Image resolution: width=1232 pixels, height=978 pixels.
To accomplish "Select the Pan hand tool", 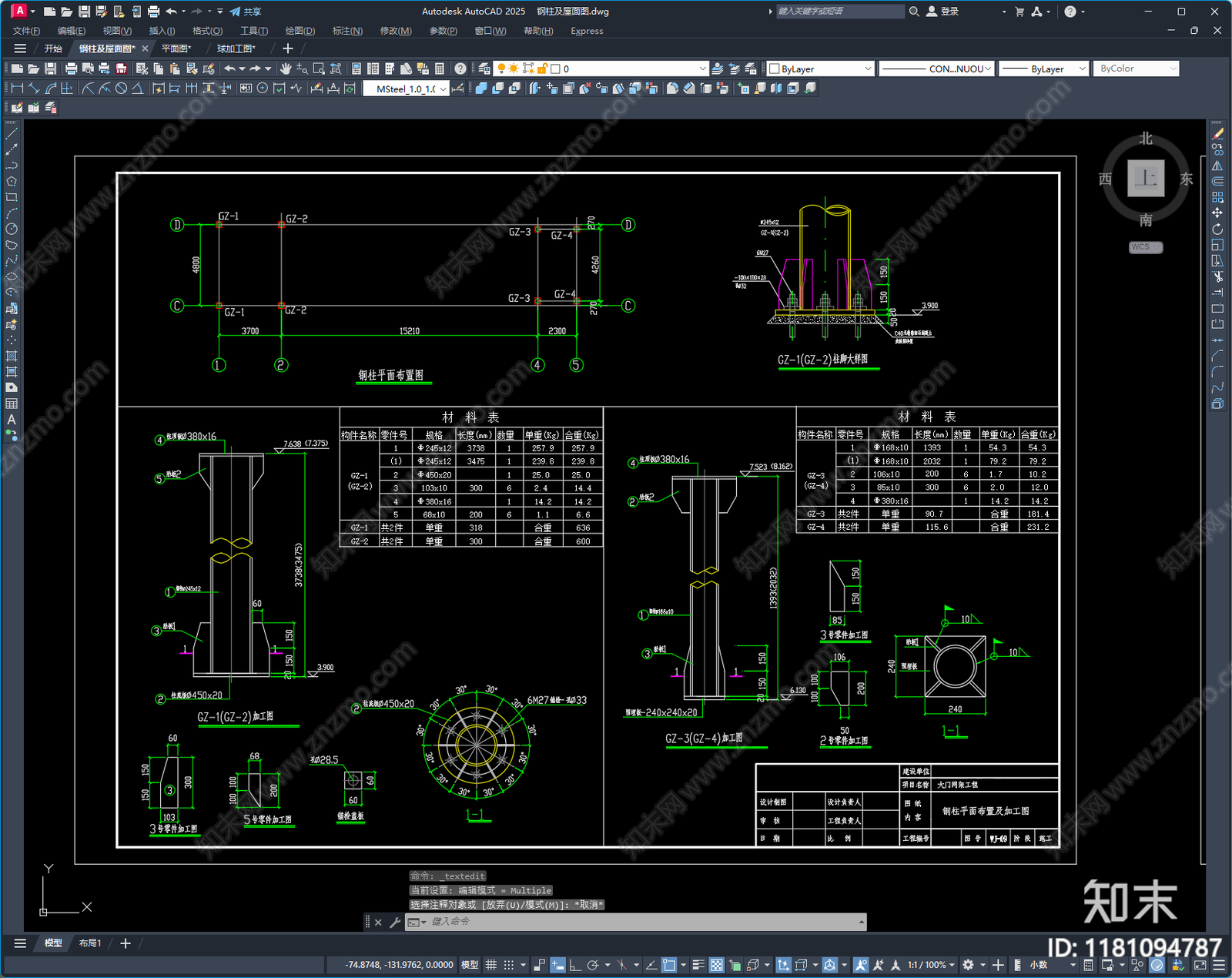I will (x=286, y=69).
